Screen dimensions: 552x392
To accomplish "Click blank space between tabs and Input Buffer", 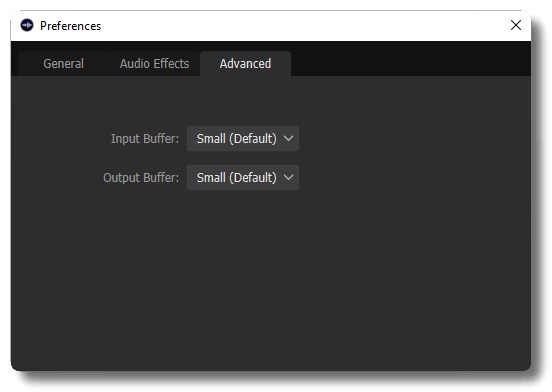I will [270, 101].
